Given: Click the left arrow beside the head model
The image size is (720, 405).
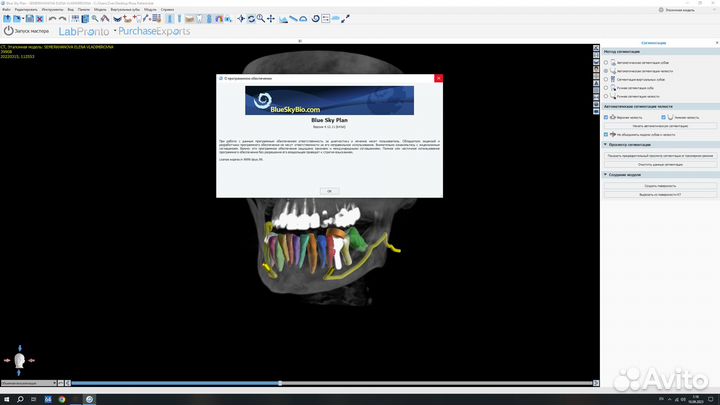Looking at the screenshot, I should [7, 360].
